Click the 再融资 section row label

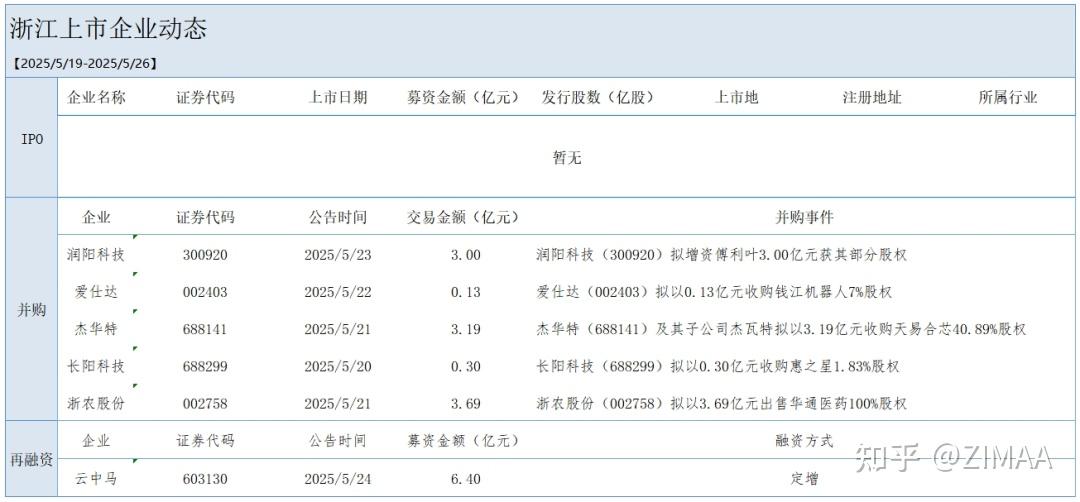coord(32,459)
